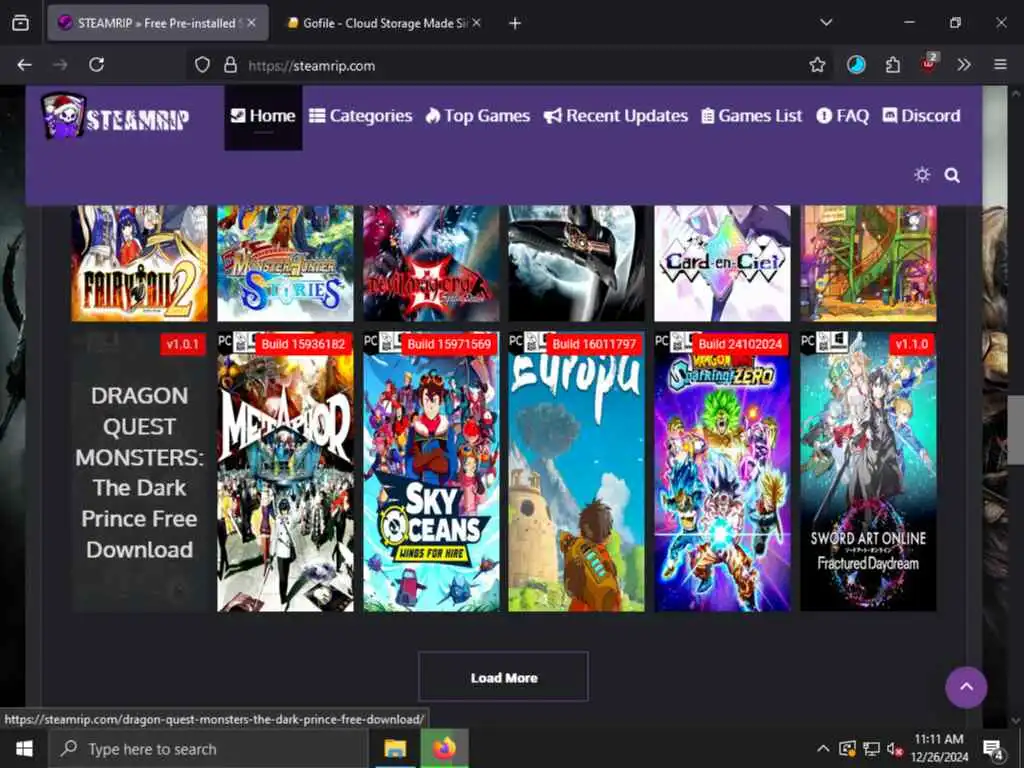Click the taskbar search box
Image resolution: width=1024 pixels, height=768 pixels.
209,749
